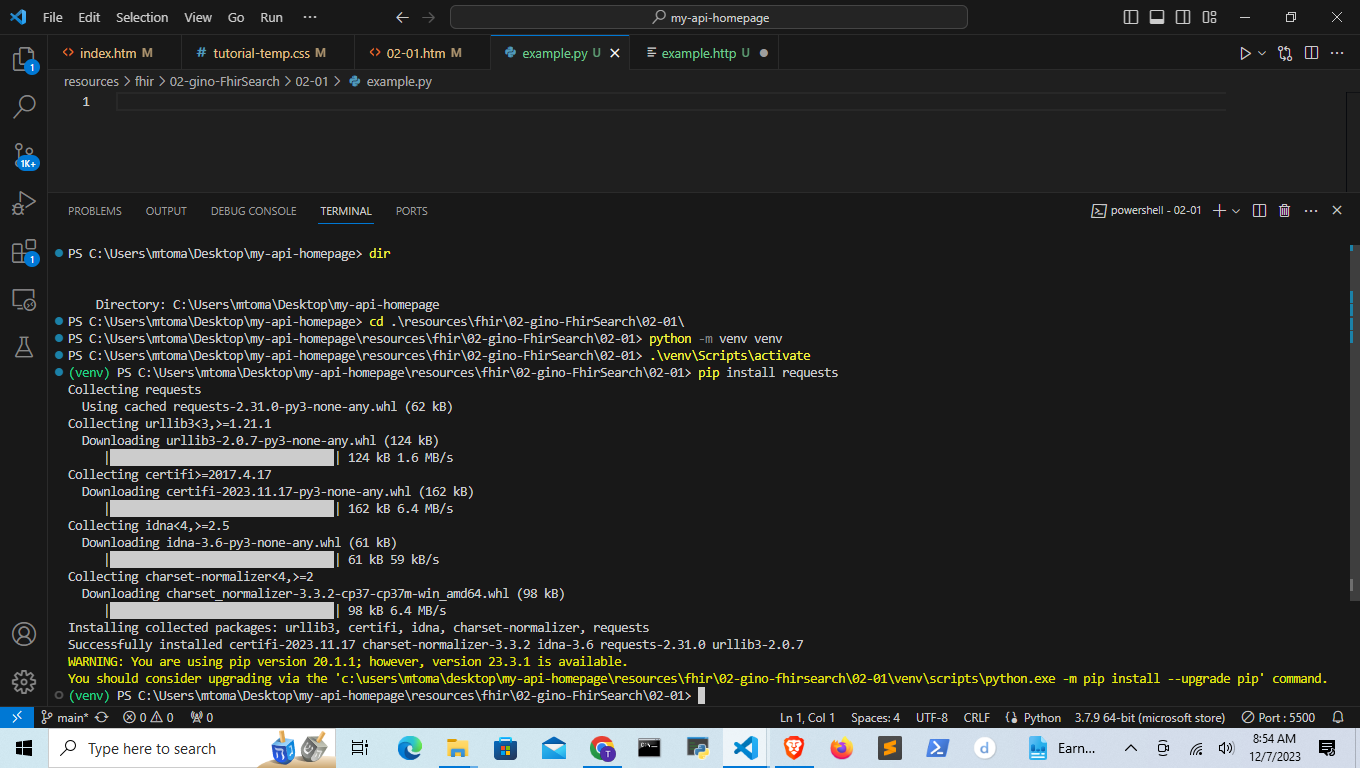Open the Search view in activity bar

[24, 106]
